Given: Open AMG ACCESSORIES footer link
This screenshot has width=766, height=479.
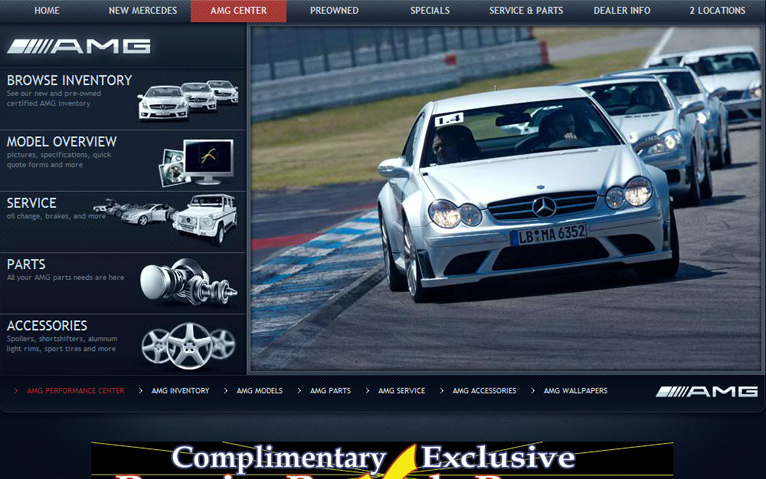Looking at the screenshot, I should (x=484, y=391).
